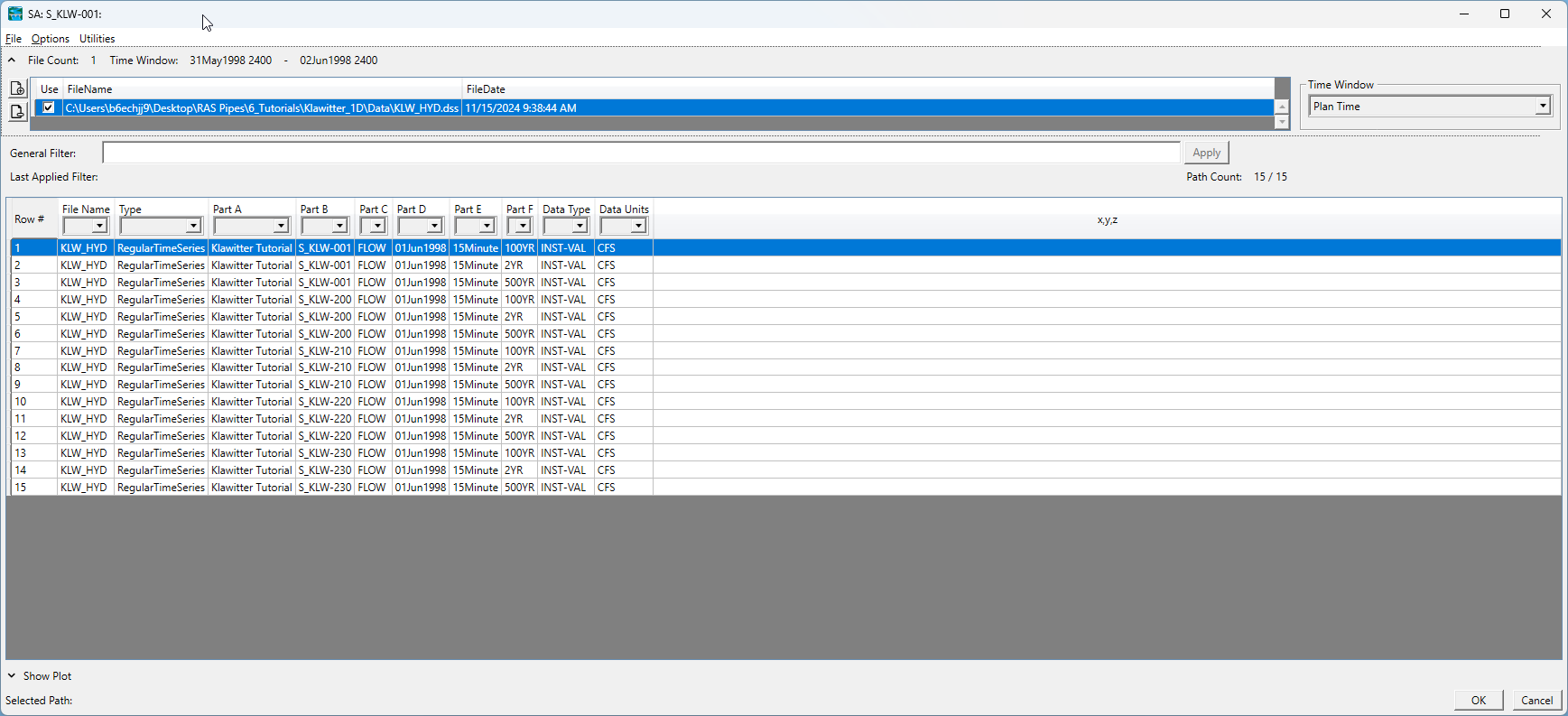Click the remove DSS file icon
Viewport: 1568px width, 716px height.
pos(17,112)
